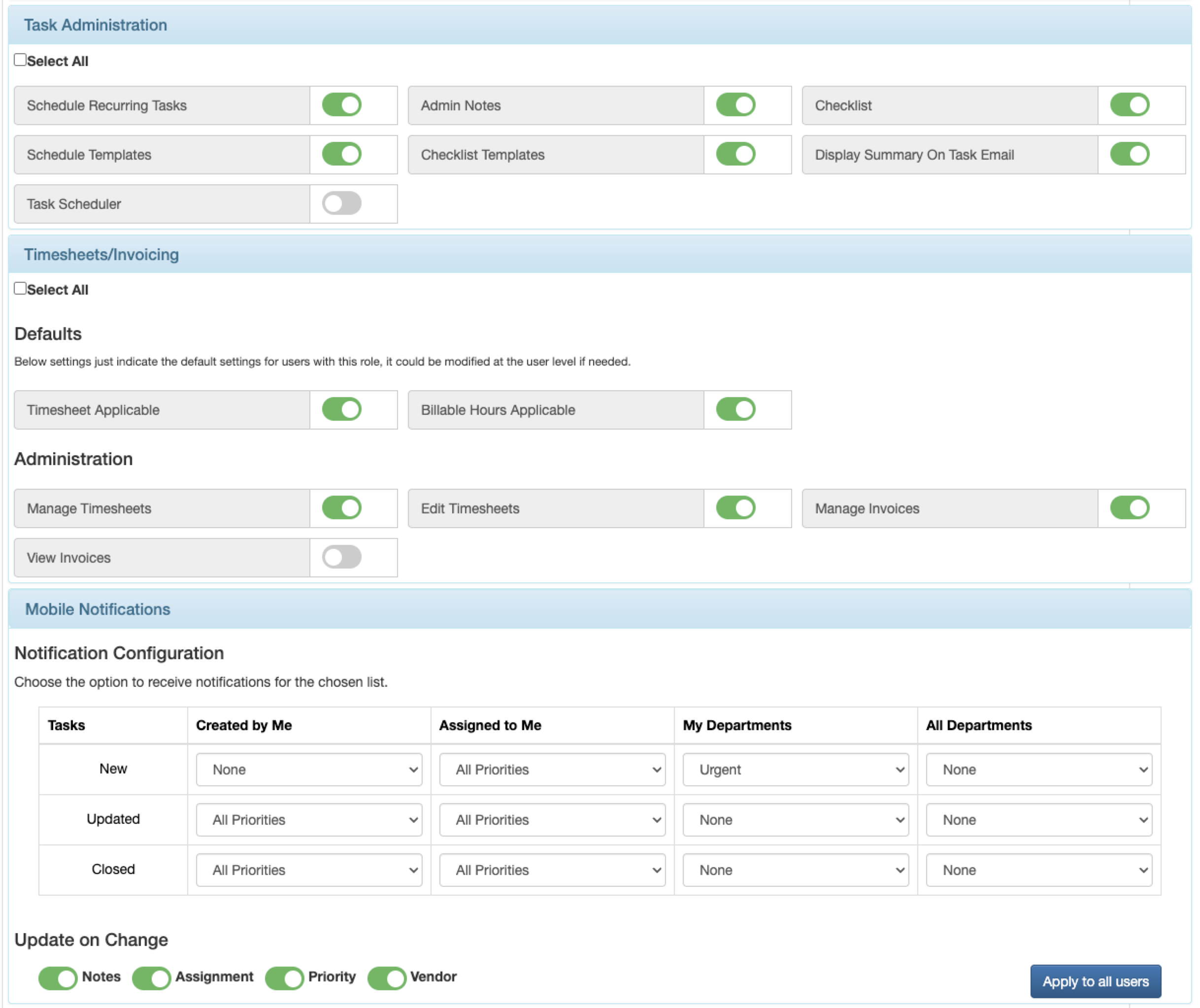Image resolution: width=1200 pixels, height=1008 pixels.
Task: Disable the Schedule Recurring Tasks toggle
Action: pos(342,105)
